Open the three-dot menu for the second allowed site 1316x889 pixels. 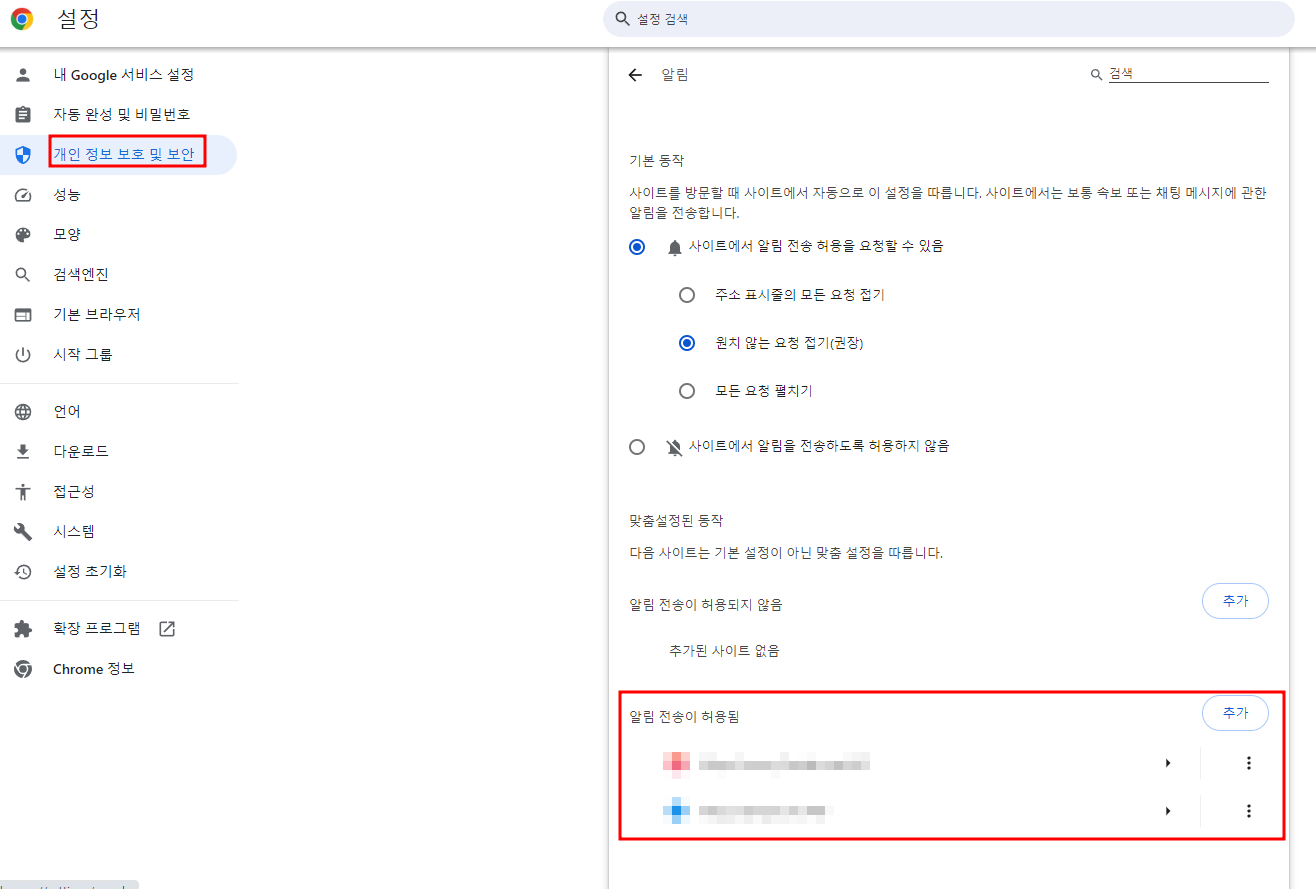[x=1249, y=810]
